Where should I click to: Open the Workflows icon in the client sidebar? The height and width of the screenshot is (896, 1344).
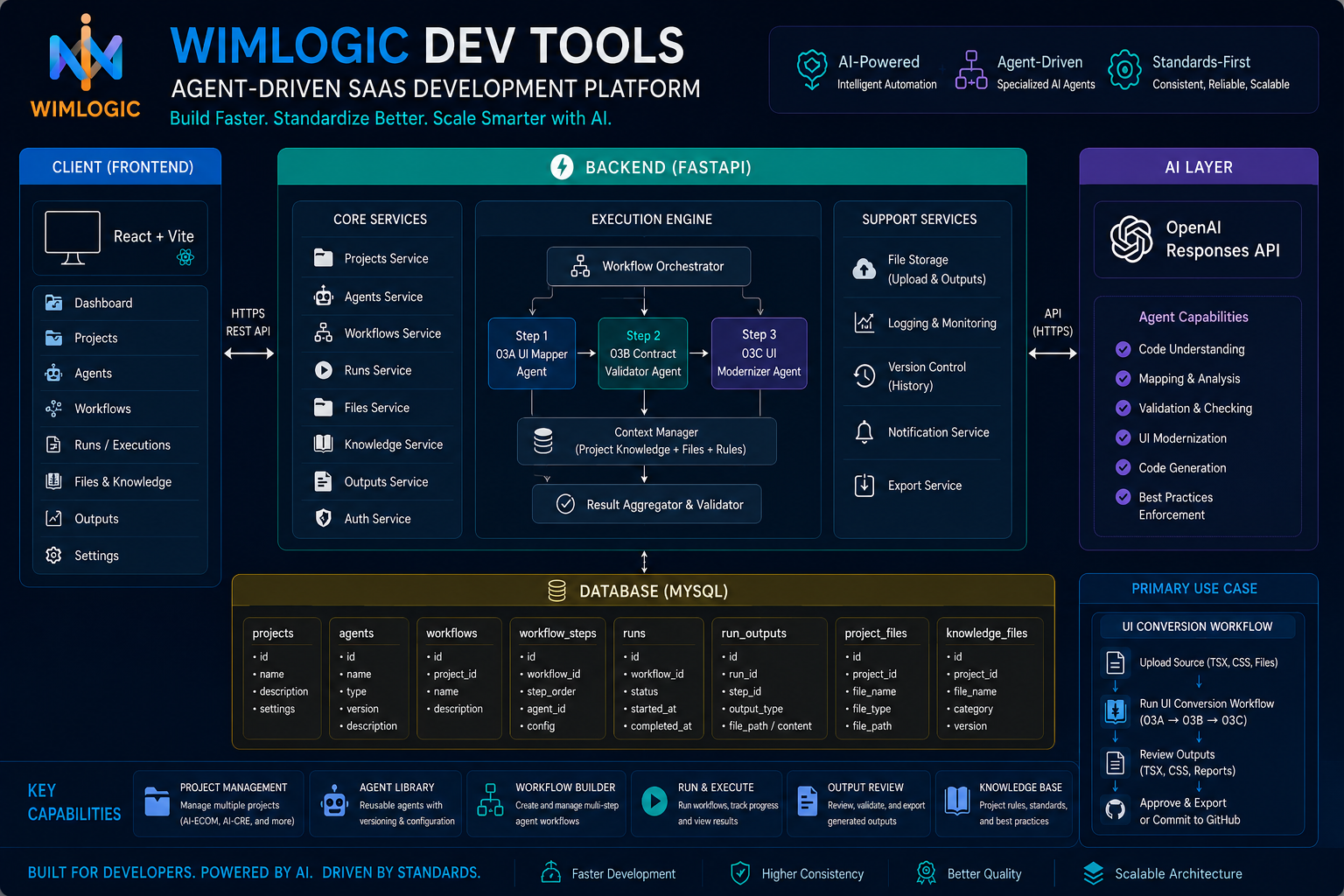53,409
